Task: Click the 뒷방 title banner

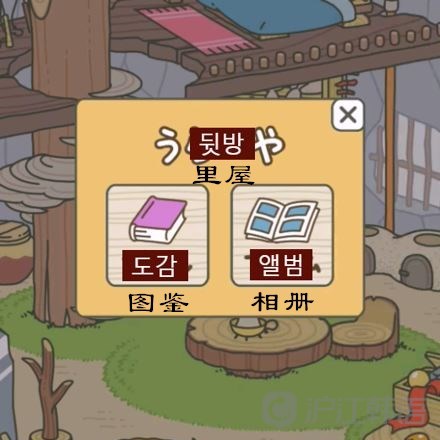Action: pos(222,144)
